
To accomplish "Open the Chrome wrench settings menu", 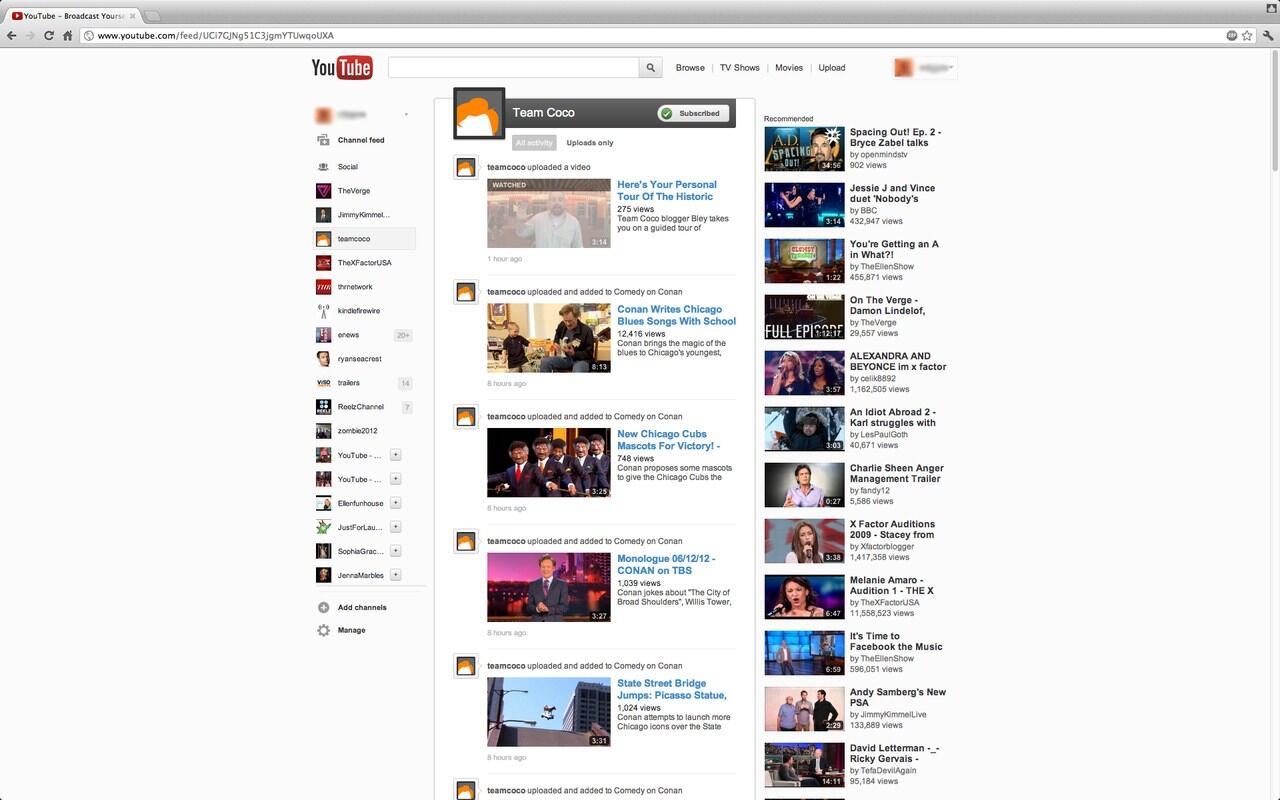I will point(1267,35).
